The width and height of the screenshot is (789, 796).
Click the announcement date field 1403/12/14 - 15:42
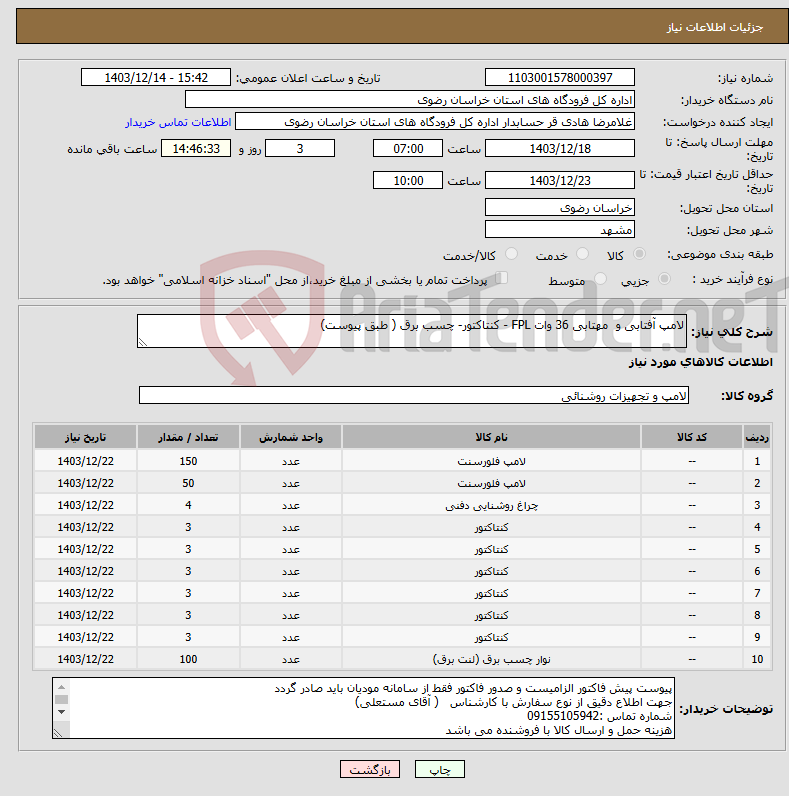pyautogui.click(x=156, y=78)
